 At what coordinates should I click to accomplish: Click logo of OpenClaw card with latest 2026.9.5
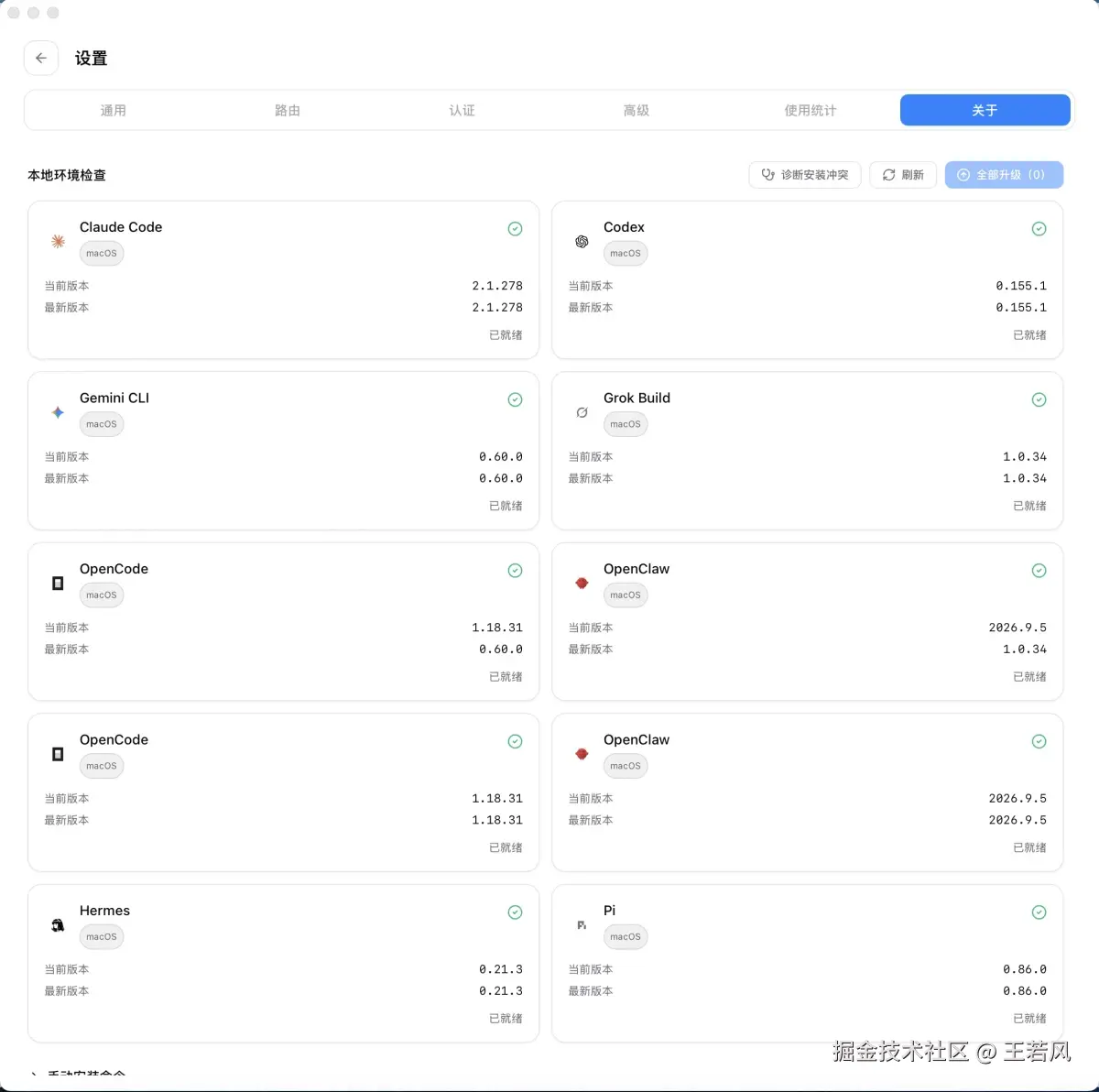click(x=582, y=754)
